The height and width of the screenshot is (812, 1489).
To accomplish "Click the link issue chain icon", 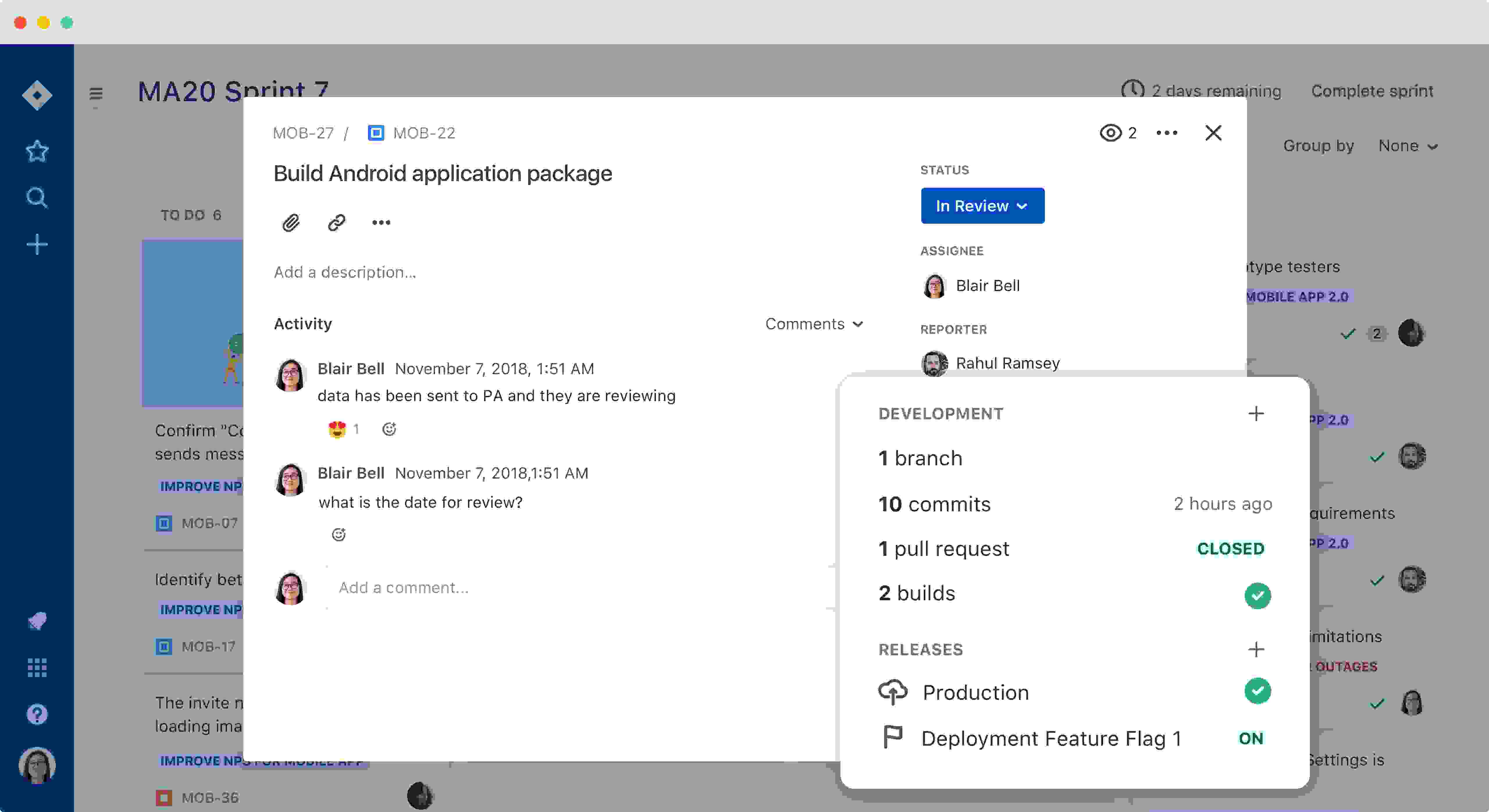I will coord(336,222).
